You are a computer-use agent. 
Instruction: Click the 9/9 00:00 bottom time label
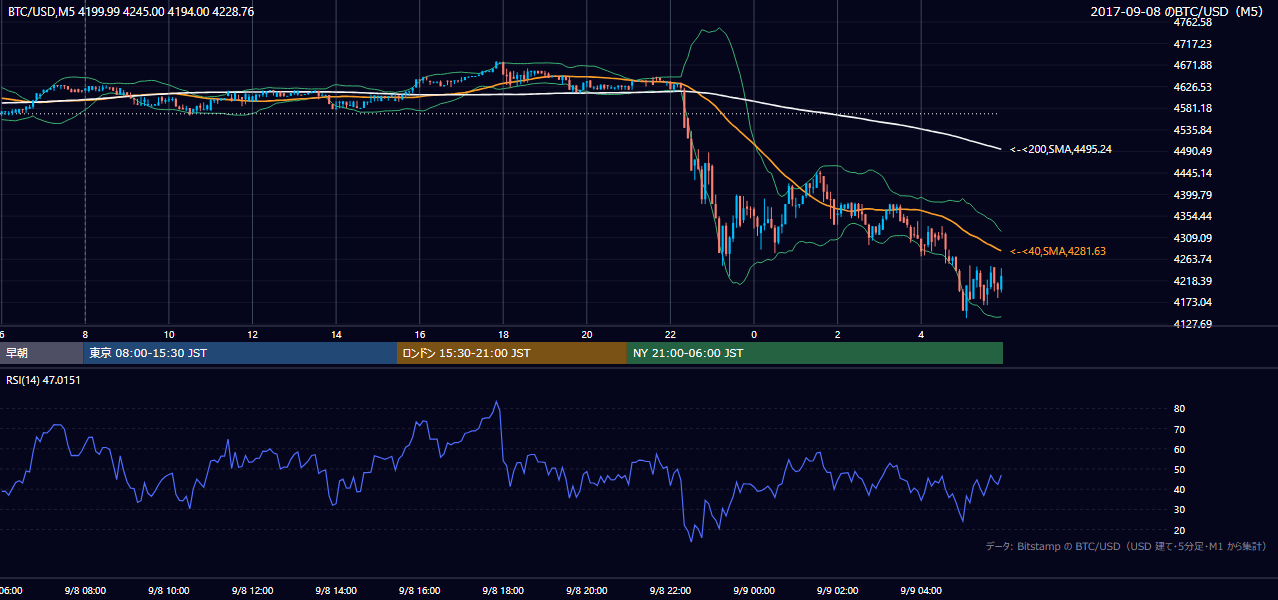pyautogui.click(x=755, y=591)
